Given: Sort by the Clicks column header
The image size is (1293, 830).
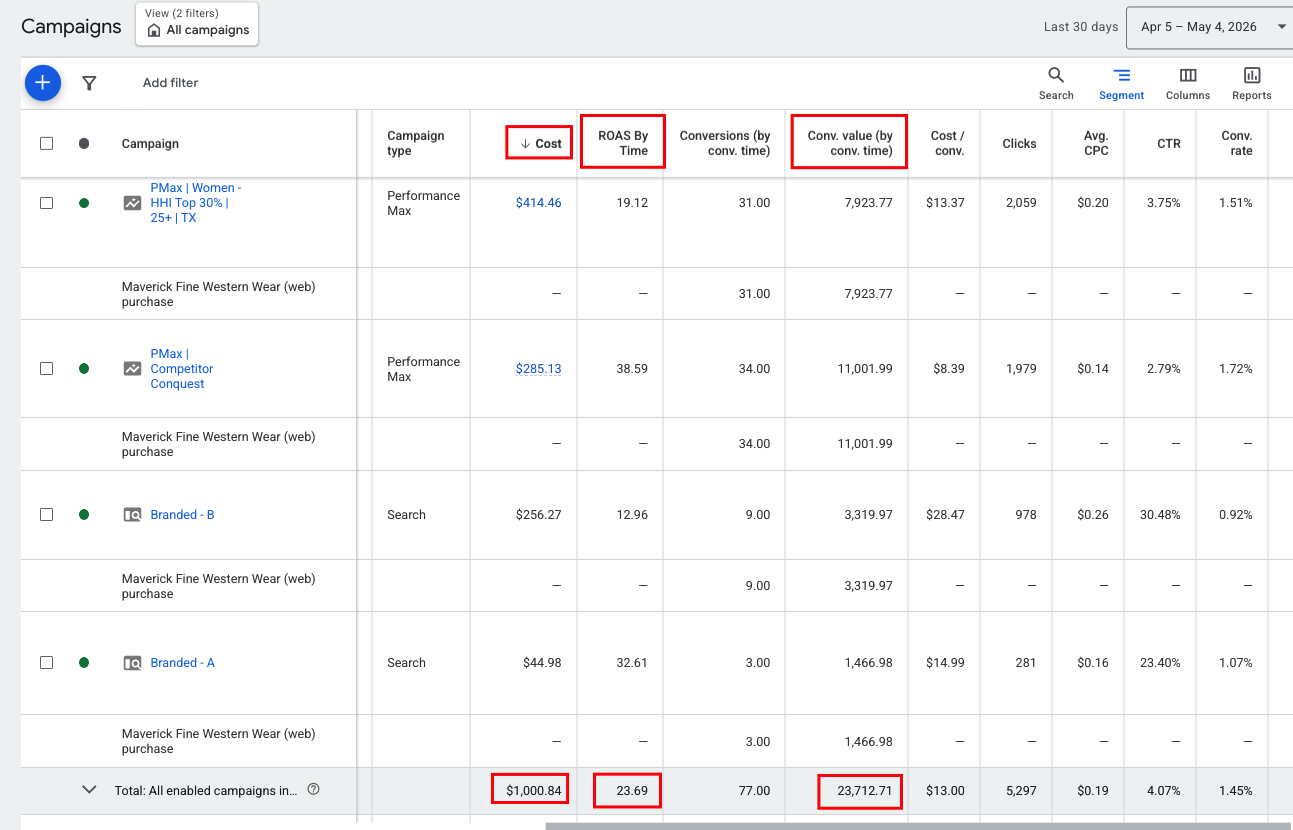Looking at the screenshot, I should (1019, 143).
